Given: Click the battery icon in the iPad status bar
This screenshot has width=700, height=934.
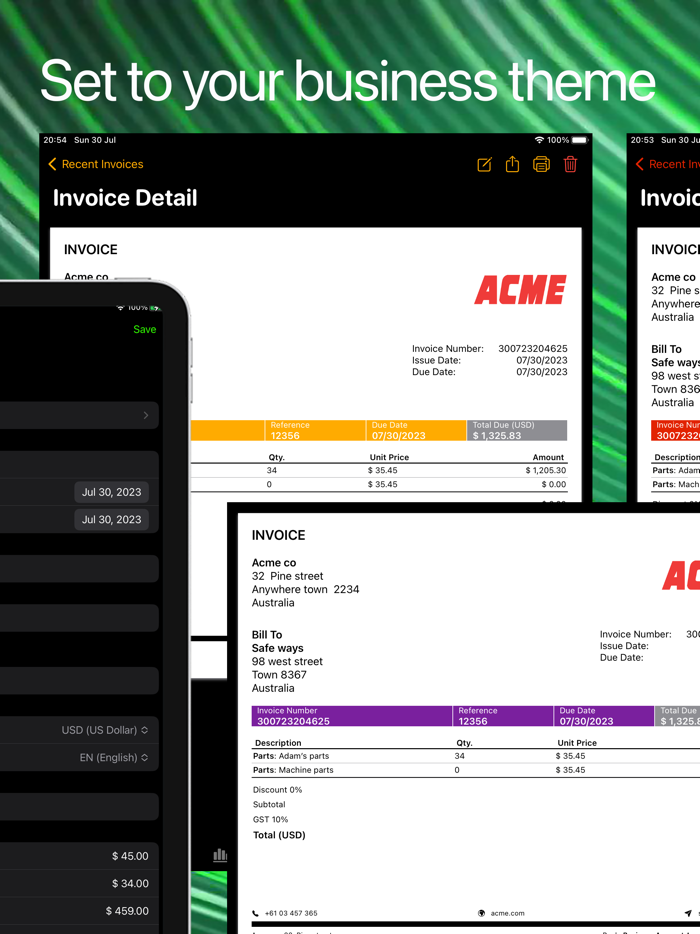Looking at the screenshot, I should (x=580, y=140).
